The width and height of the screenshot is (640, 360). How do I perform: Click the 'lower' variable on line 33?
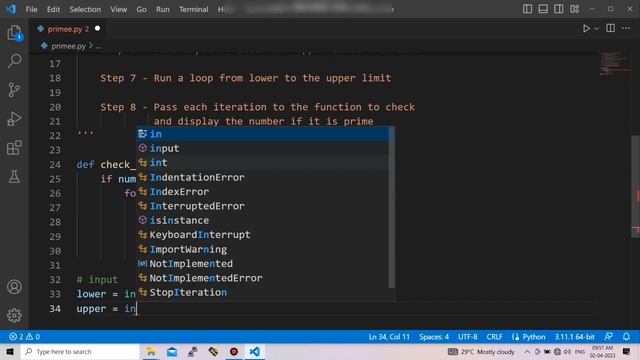(x=91, y=294)
